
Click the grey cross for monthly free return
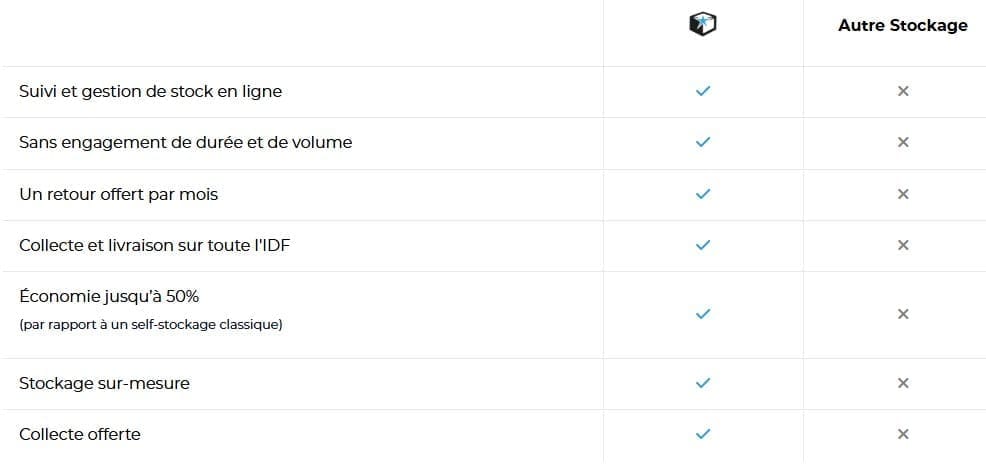(903, 194)
